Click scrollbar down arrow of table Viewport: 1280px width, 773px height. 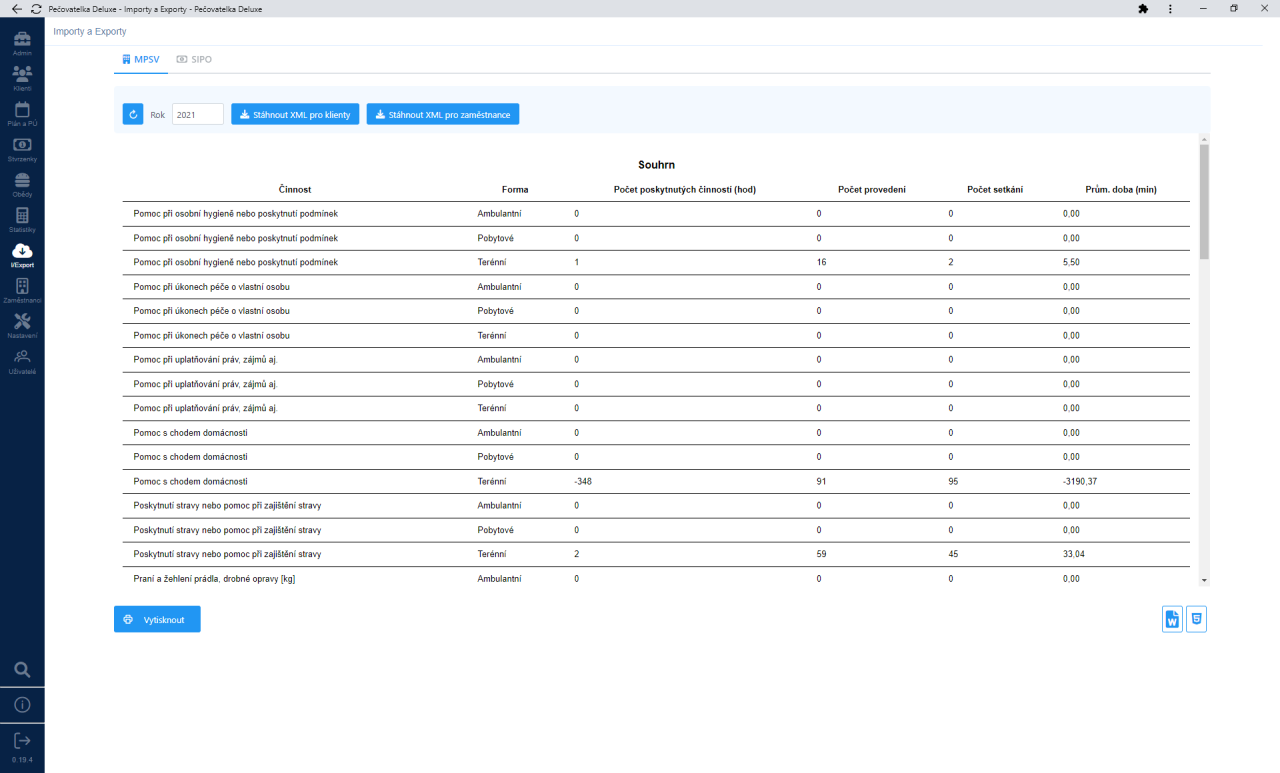pos(1204,580)
